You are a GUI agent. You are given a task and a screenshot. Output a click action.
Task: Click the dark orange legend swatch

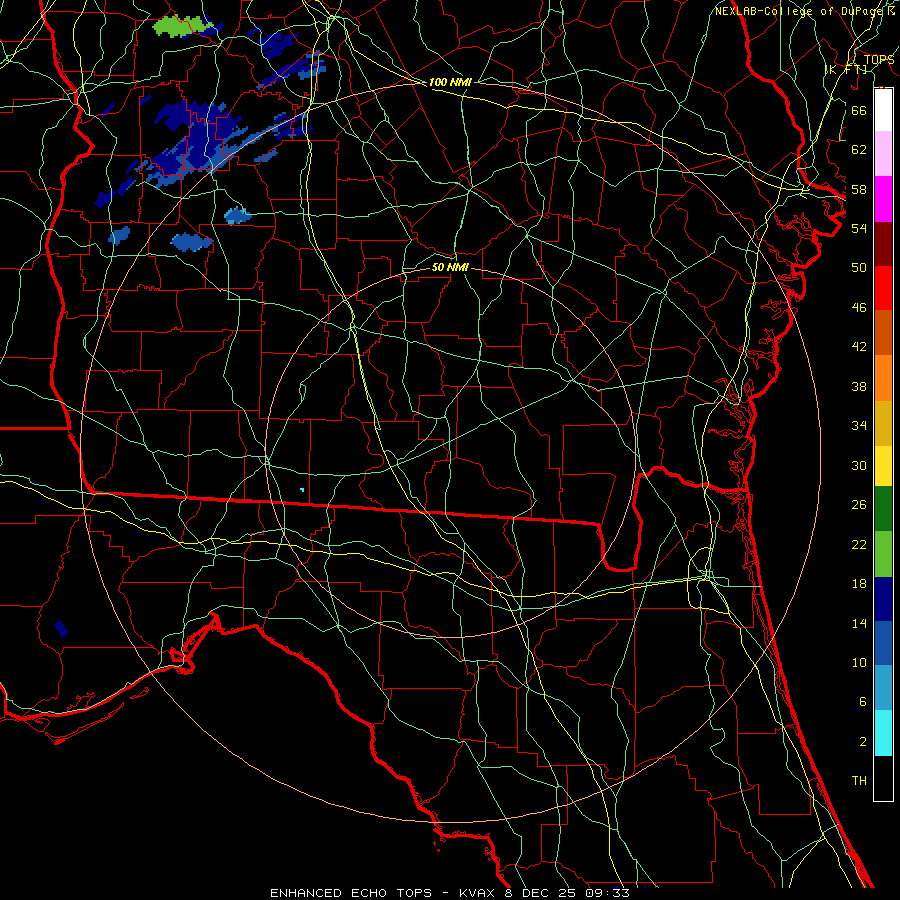click(883, 332)
